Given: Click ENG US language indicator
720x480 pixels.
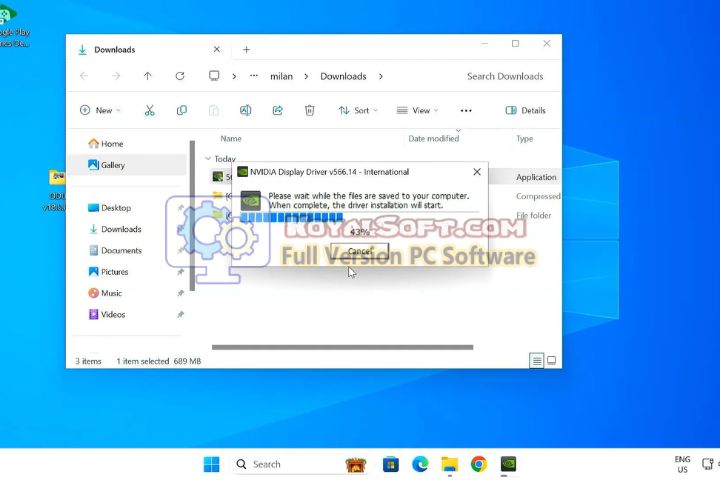Looking at the screenshot, I should (x=682, y=464).
